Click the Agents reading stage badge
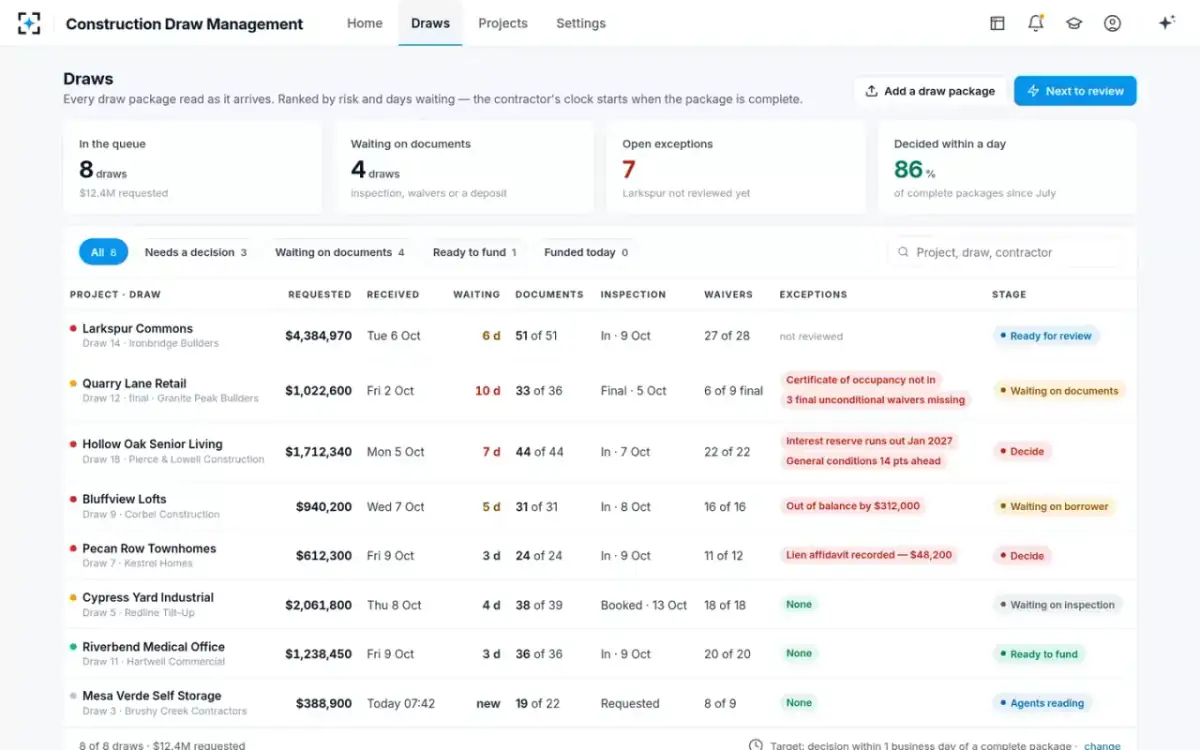 [1042, 703]
